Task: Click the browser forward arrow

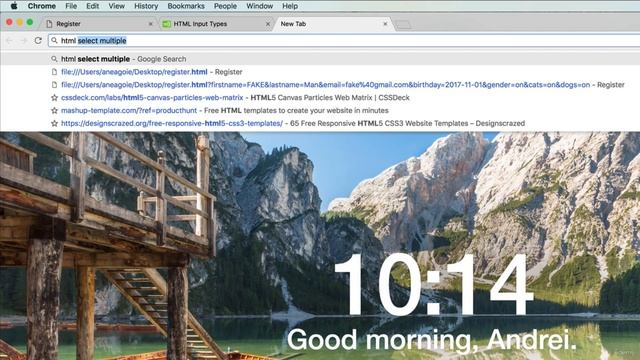Action: pos(24,40)
